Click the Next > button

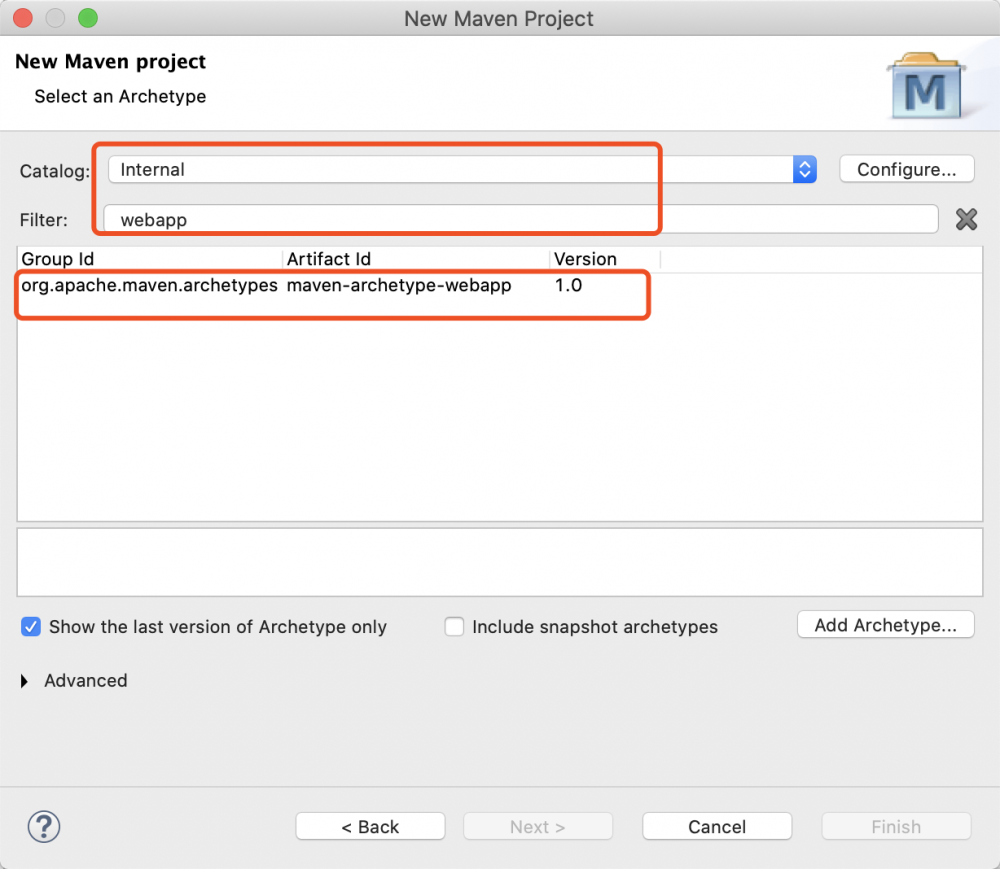coord(538,827)
